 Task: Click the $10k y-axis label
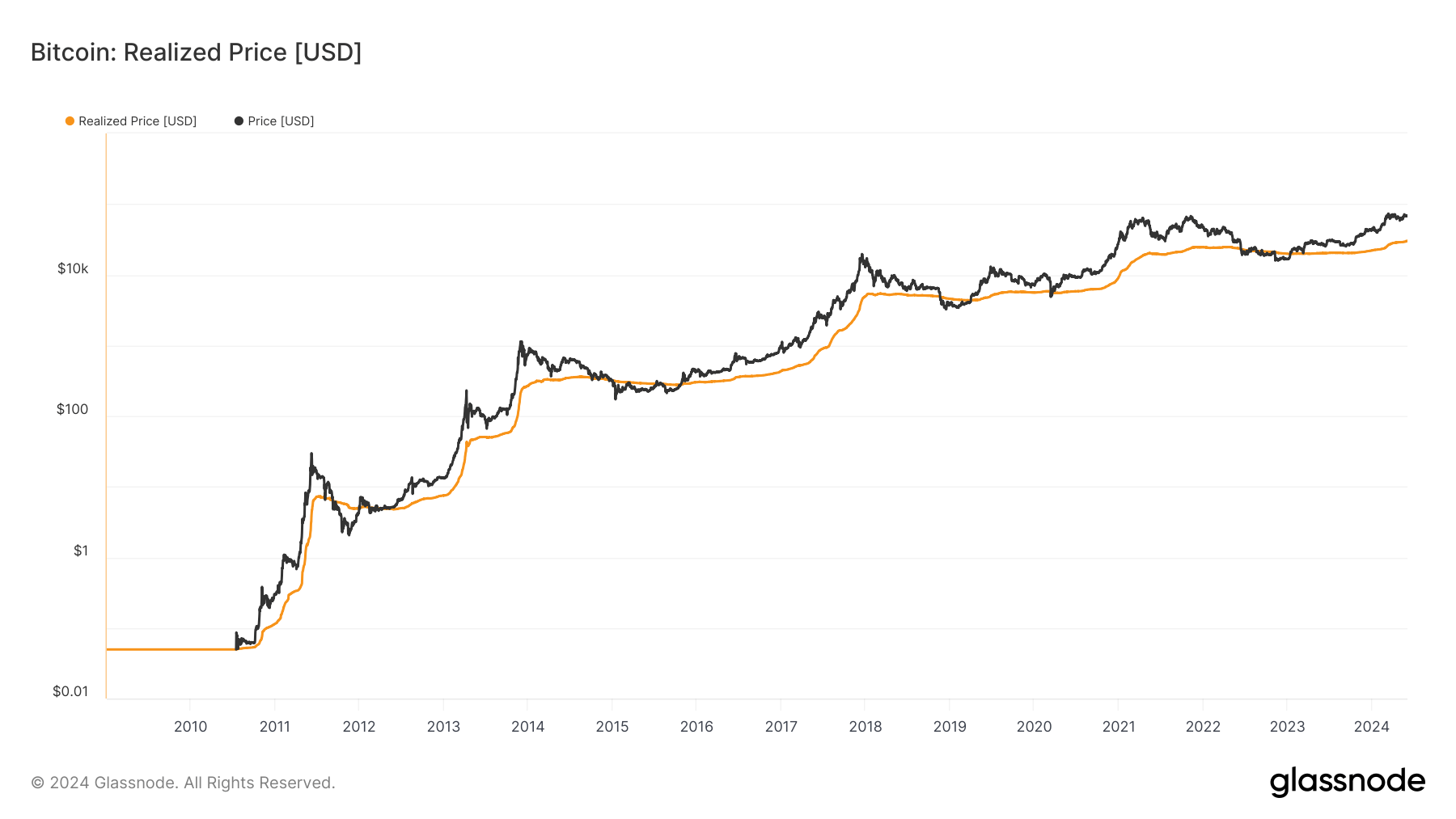73,268
